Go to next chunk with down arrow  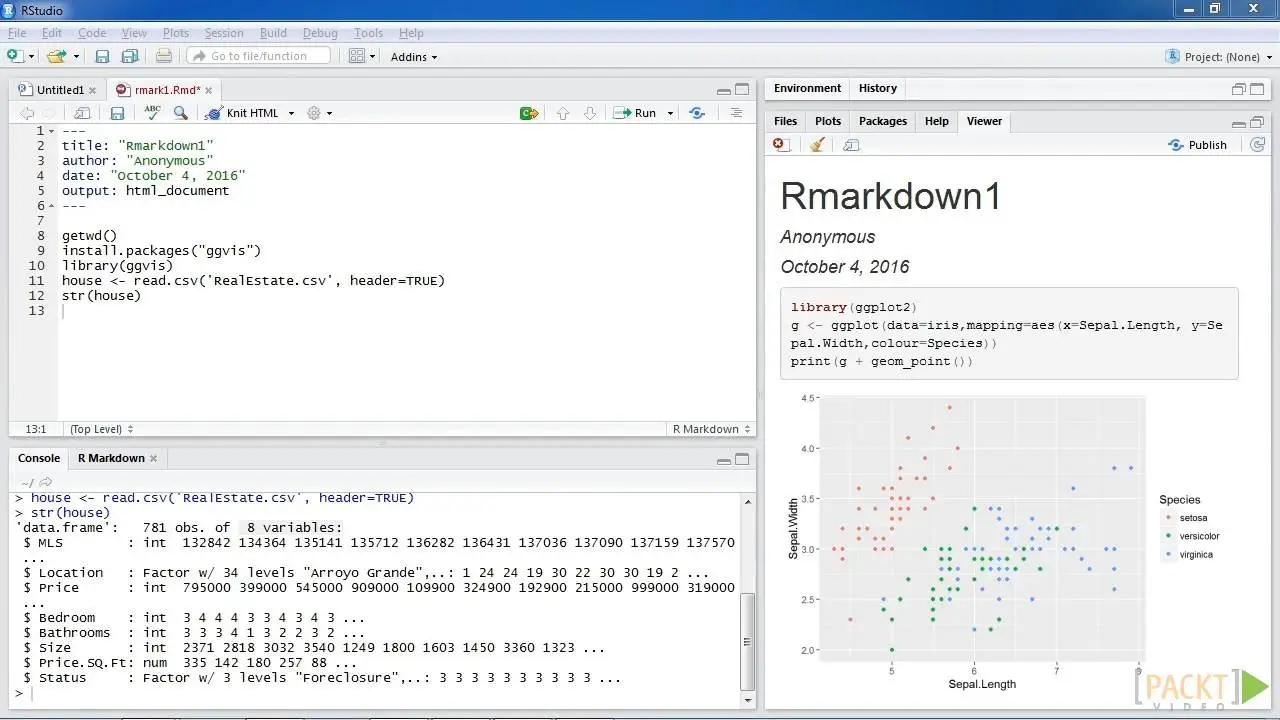[590, 113]
